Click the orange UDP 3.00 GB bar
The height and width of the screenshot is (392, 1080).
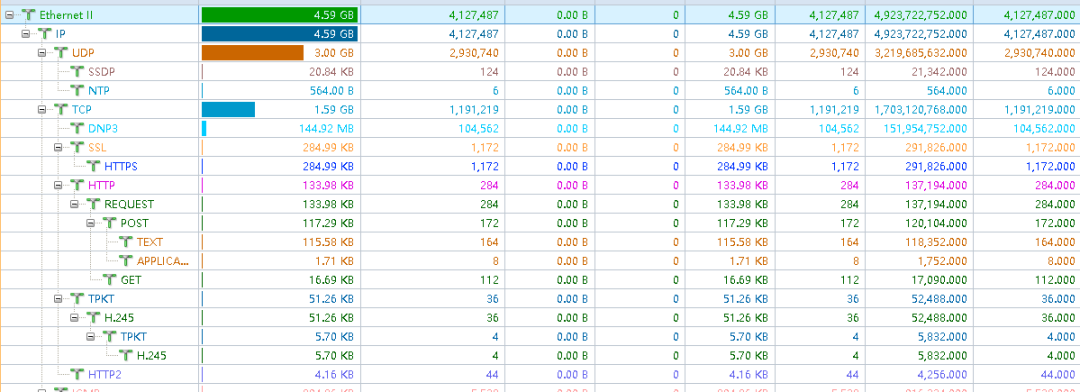tap(253, 52)
